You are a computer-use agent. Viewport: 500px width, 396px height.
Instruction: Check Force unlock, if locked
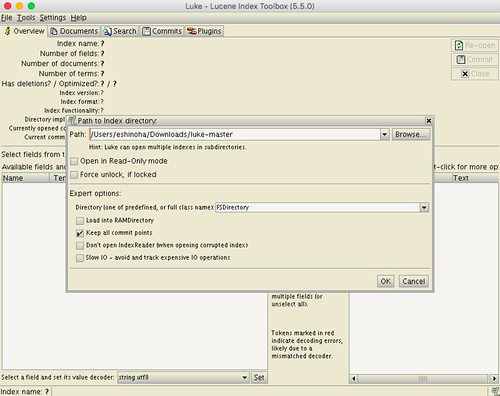pos(74,175)
